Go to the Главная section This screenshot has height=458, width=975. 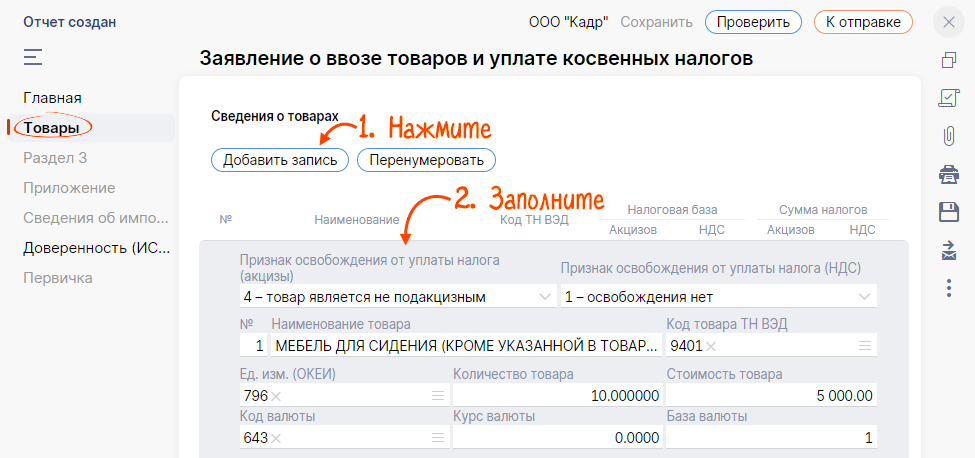[52, 98]
